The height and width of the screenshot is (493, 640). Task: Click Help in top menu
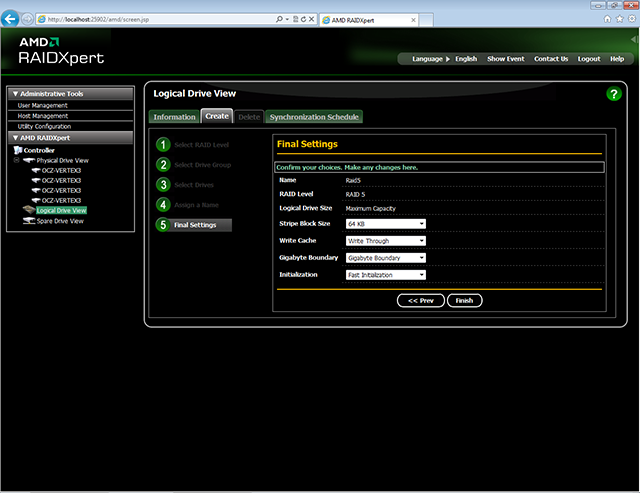[617, 59]
